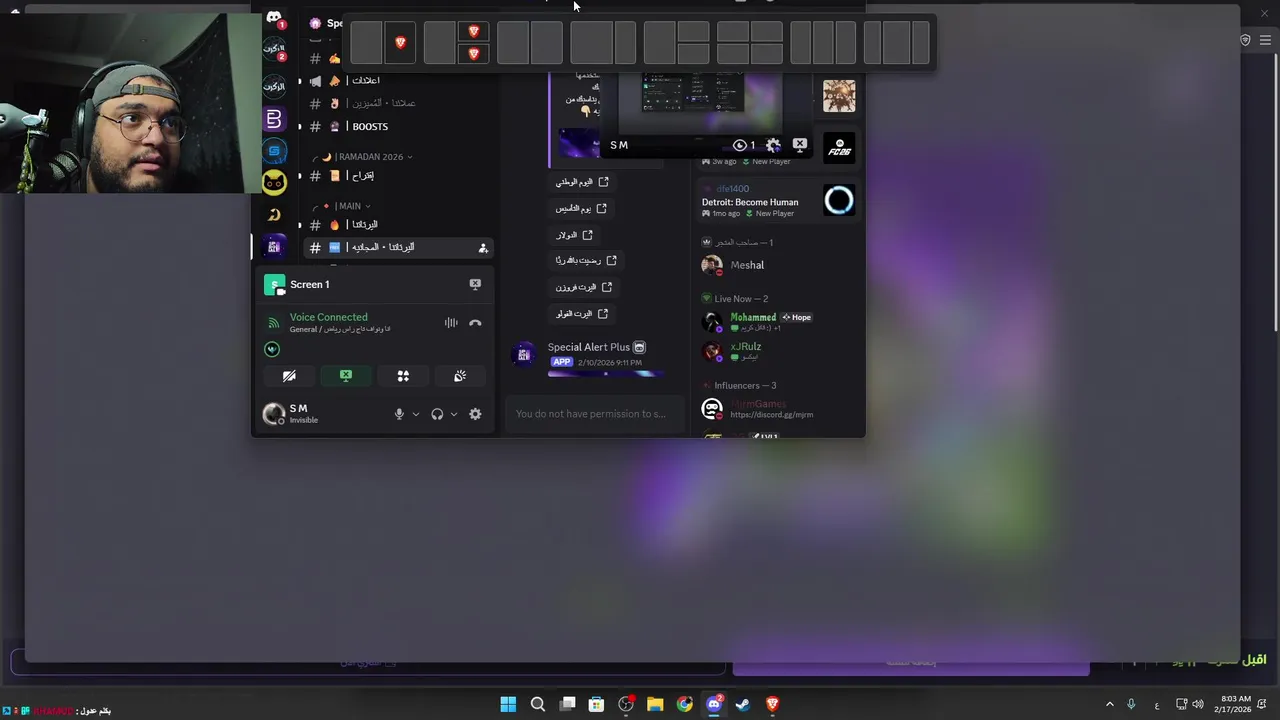Open the BOOSTS channel

tap(370, 126)
